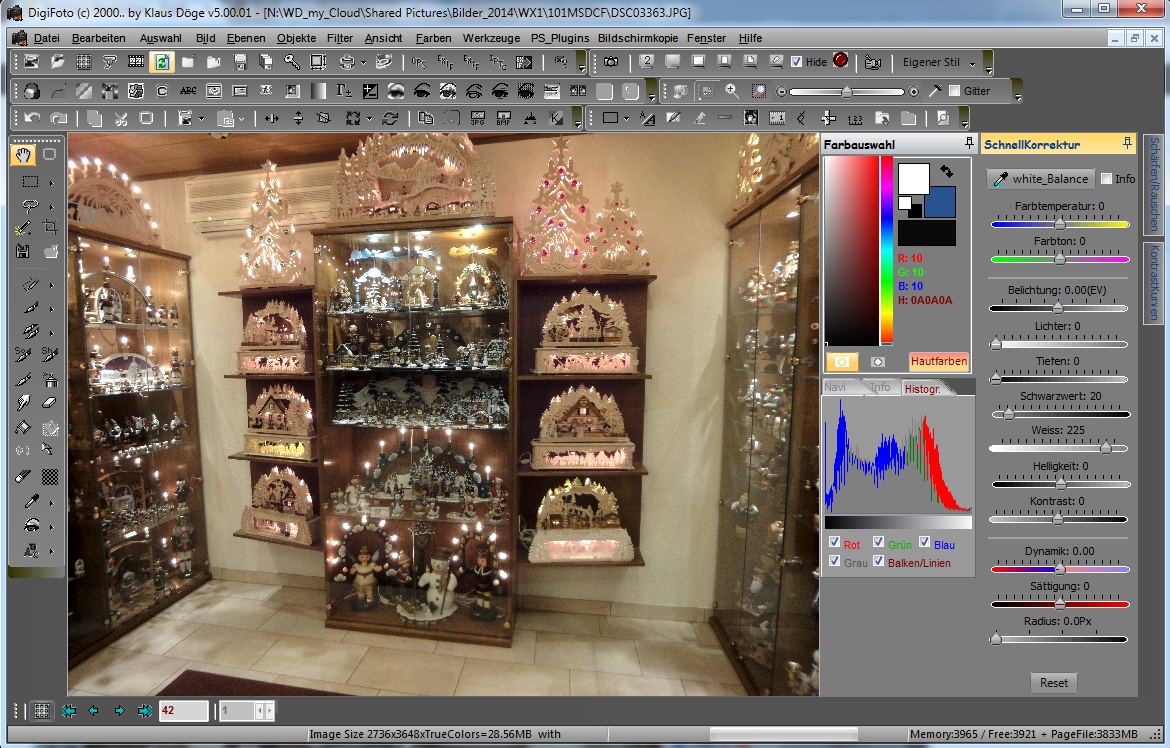This screenshot has width=1170, height=748.
Task: Switch to the Navi tab
Action: [x=834, y=387]
